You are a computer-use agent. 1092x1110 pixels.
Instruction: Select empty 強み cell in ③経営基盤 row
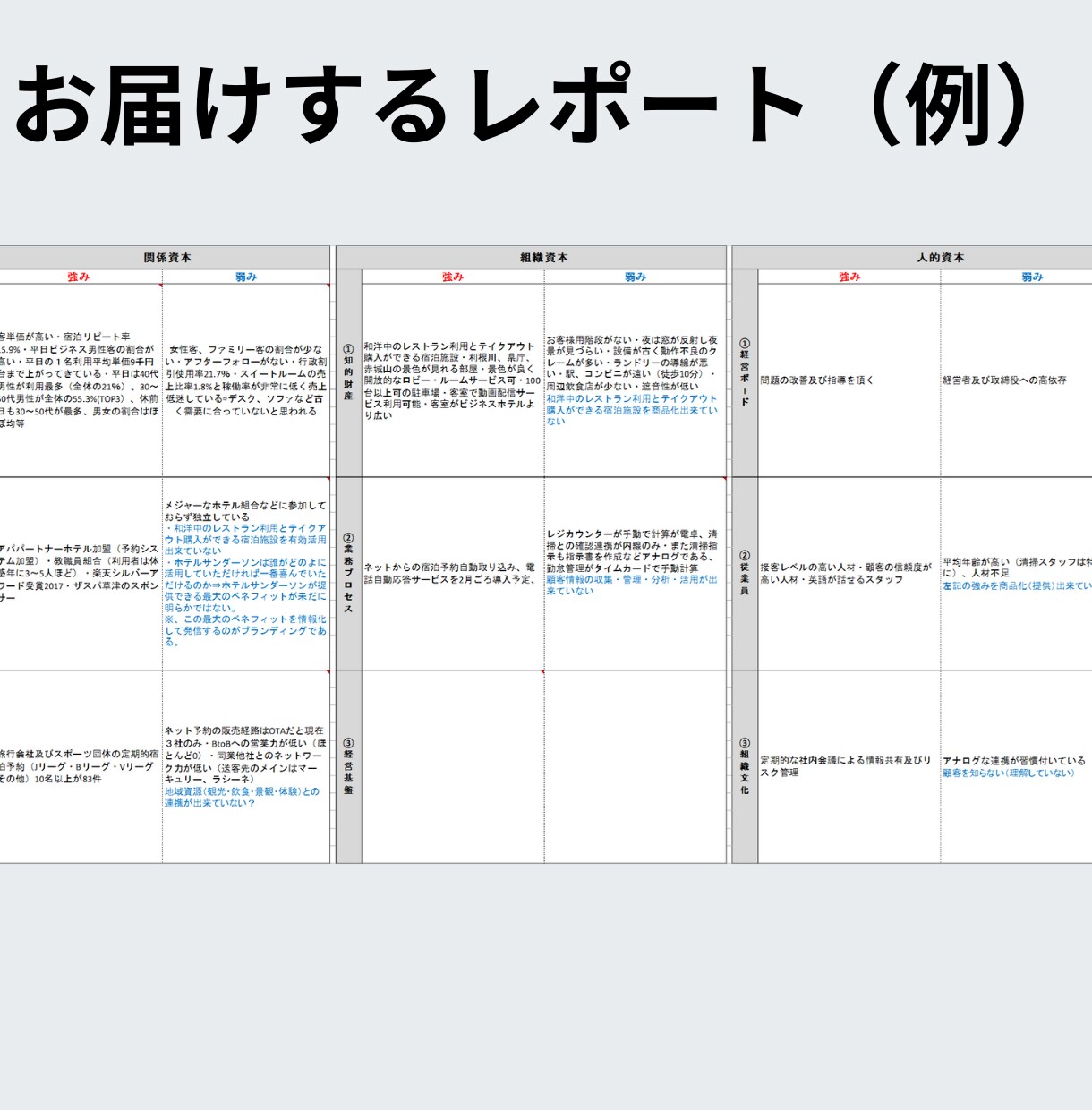coord(453,767)
